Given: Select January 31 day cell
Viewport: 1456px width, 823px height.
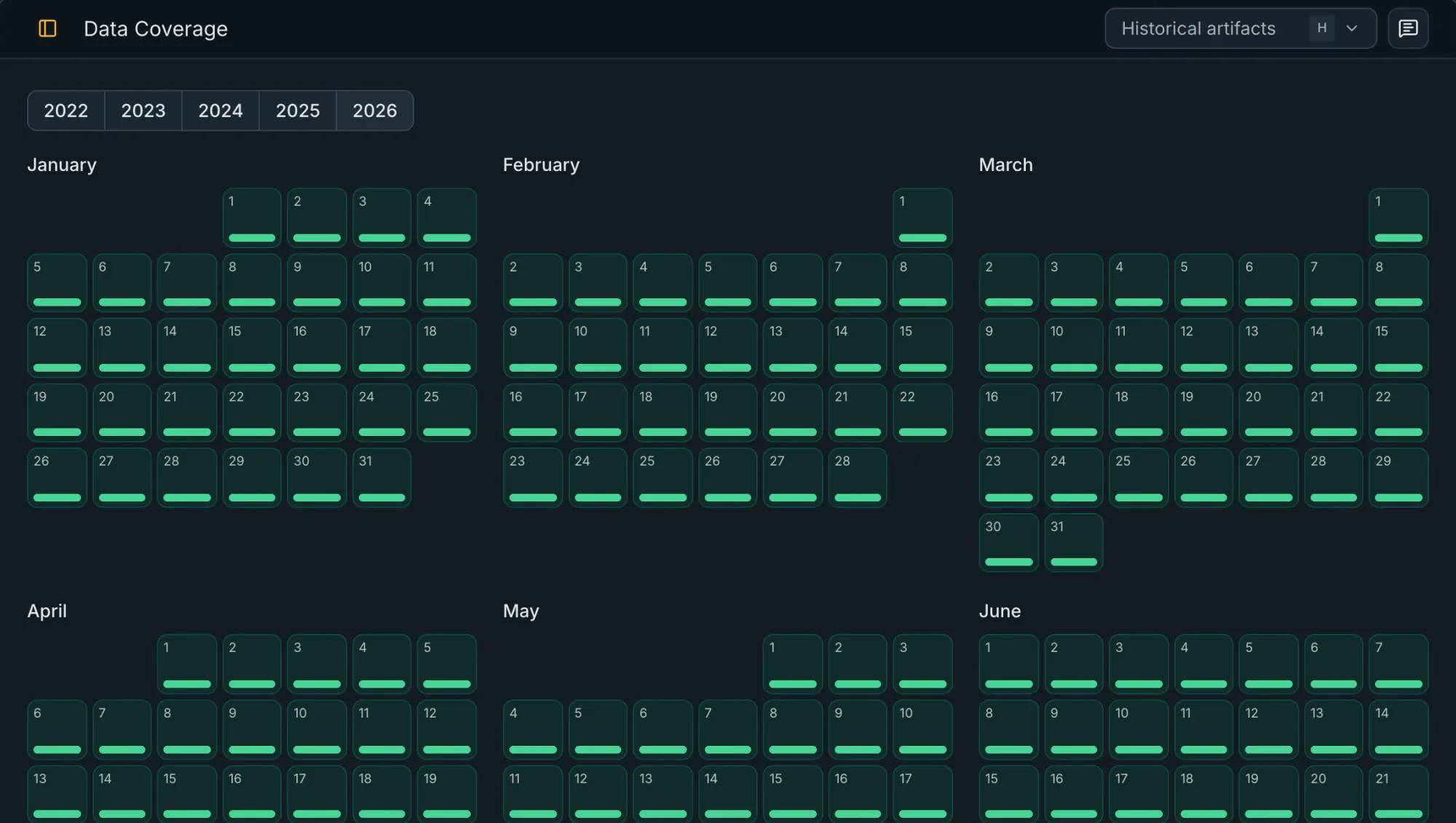Looking at the screenshot, I should pyautogui.click(x=381, y=477).
